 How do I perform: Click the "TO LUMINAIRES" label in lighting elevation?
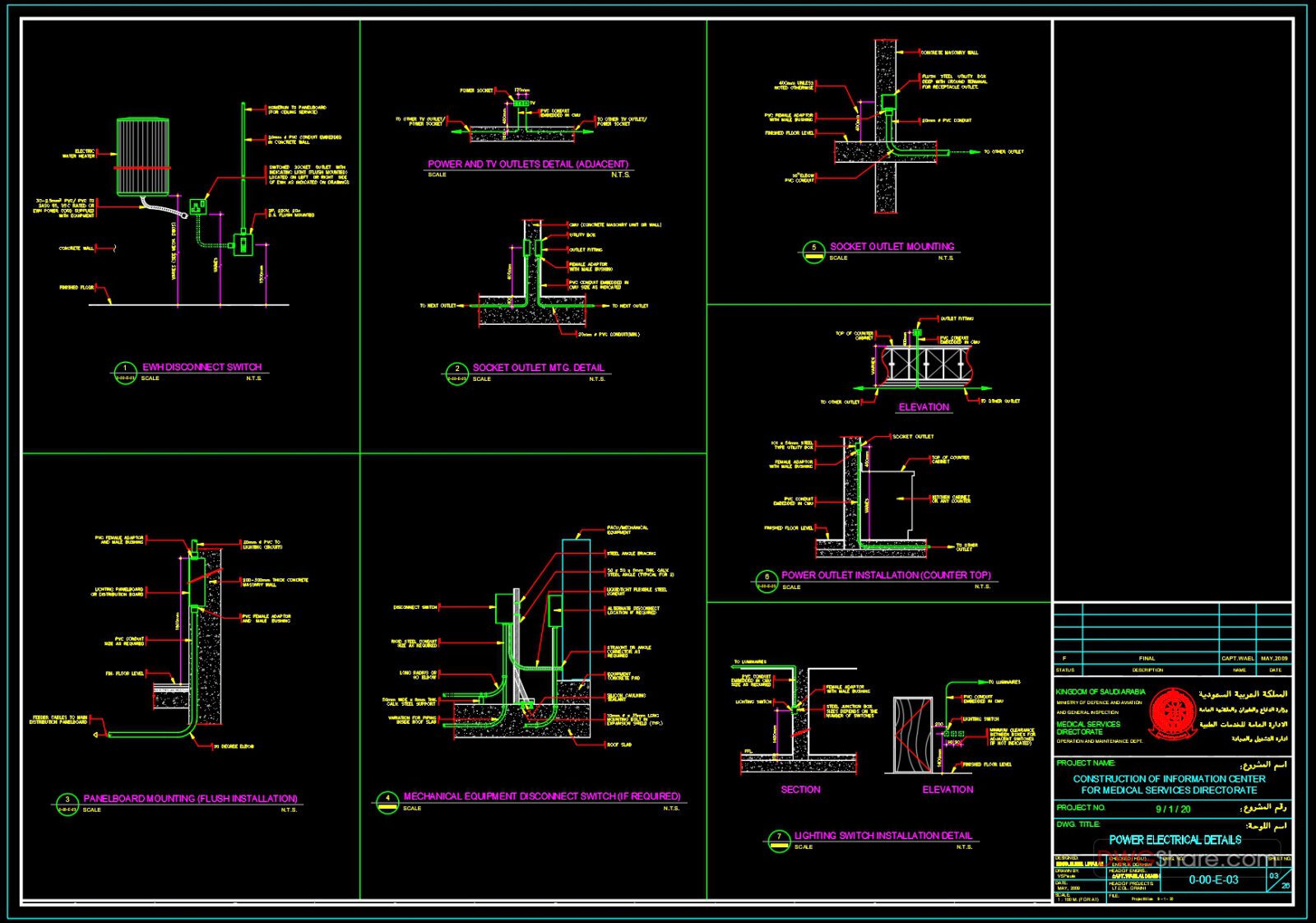pos(1003,682)
